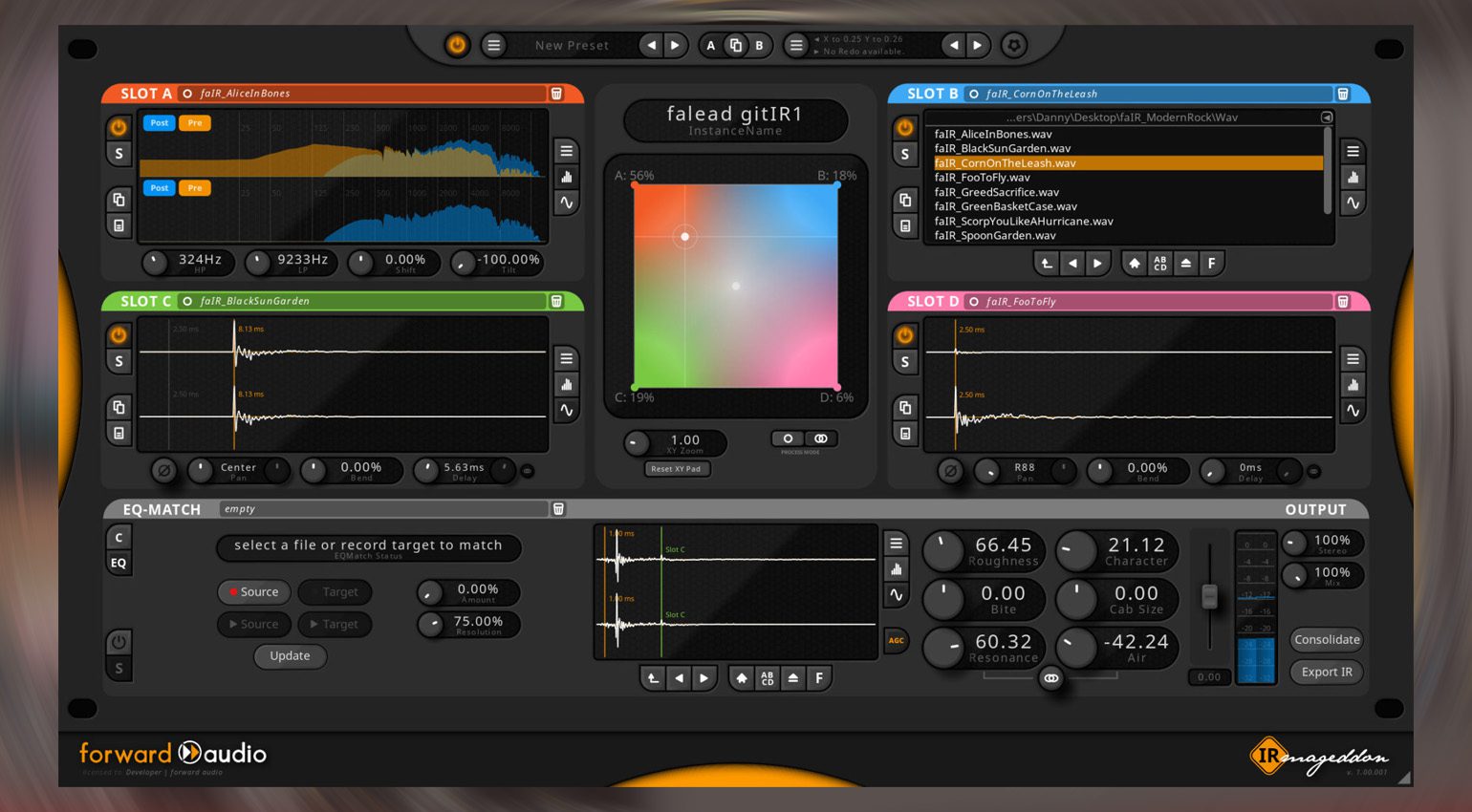Toggle the AGC button in output section
1472x812 pixels.
click(x=896, y=640)
